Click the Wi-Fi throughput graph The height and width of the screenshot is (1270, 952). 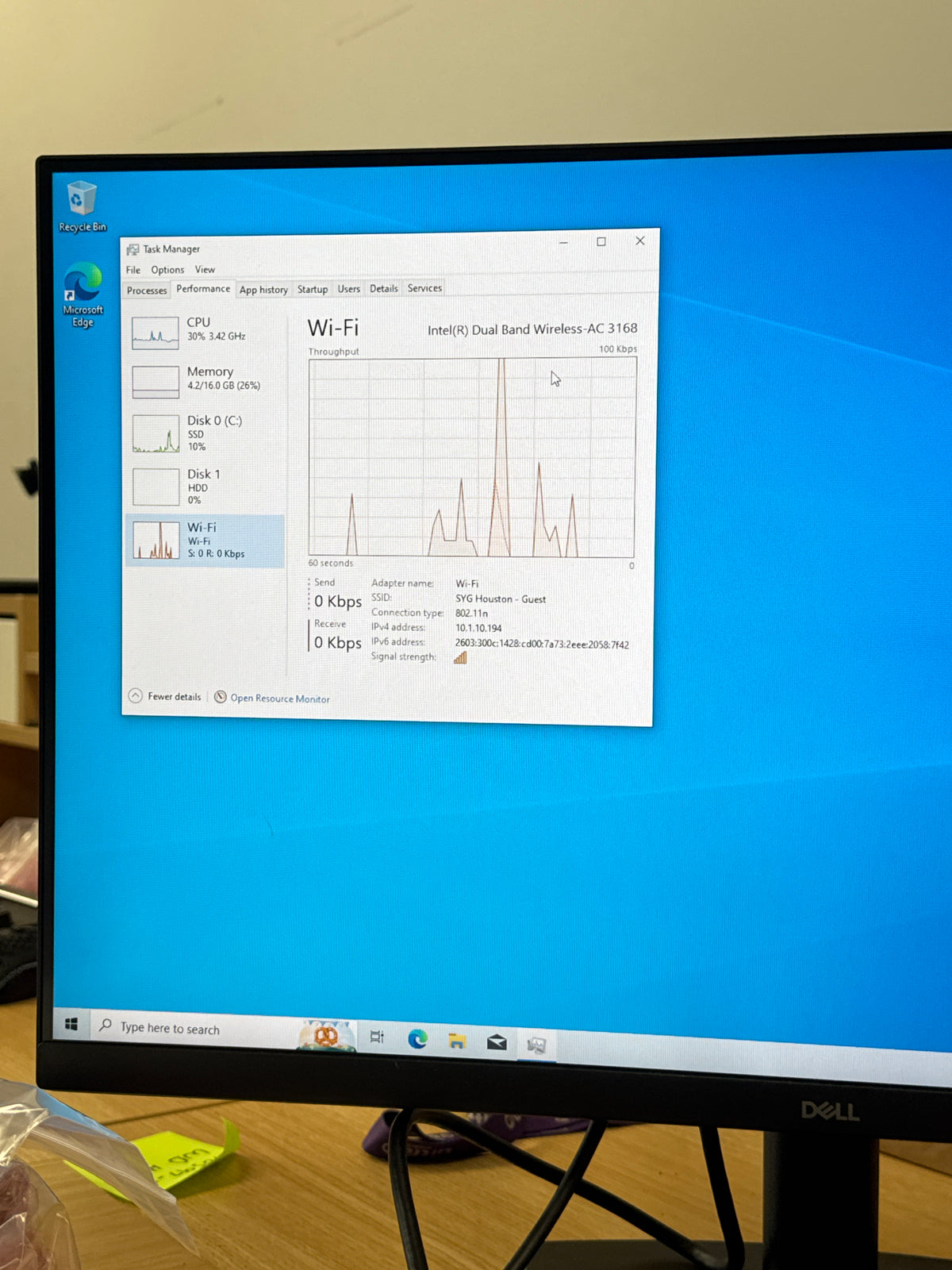(472, 457)
